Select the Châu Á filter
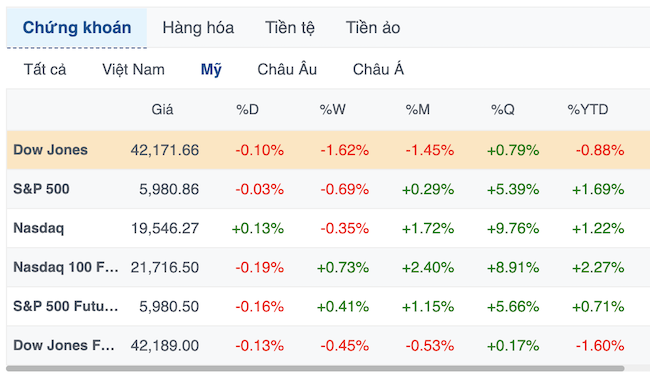The height and width of the screenshot is (378, 650). click(x=378, y=69)
